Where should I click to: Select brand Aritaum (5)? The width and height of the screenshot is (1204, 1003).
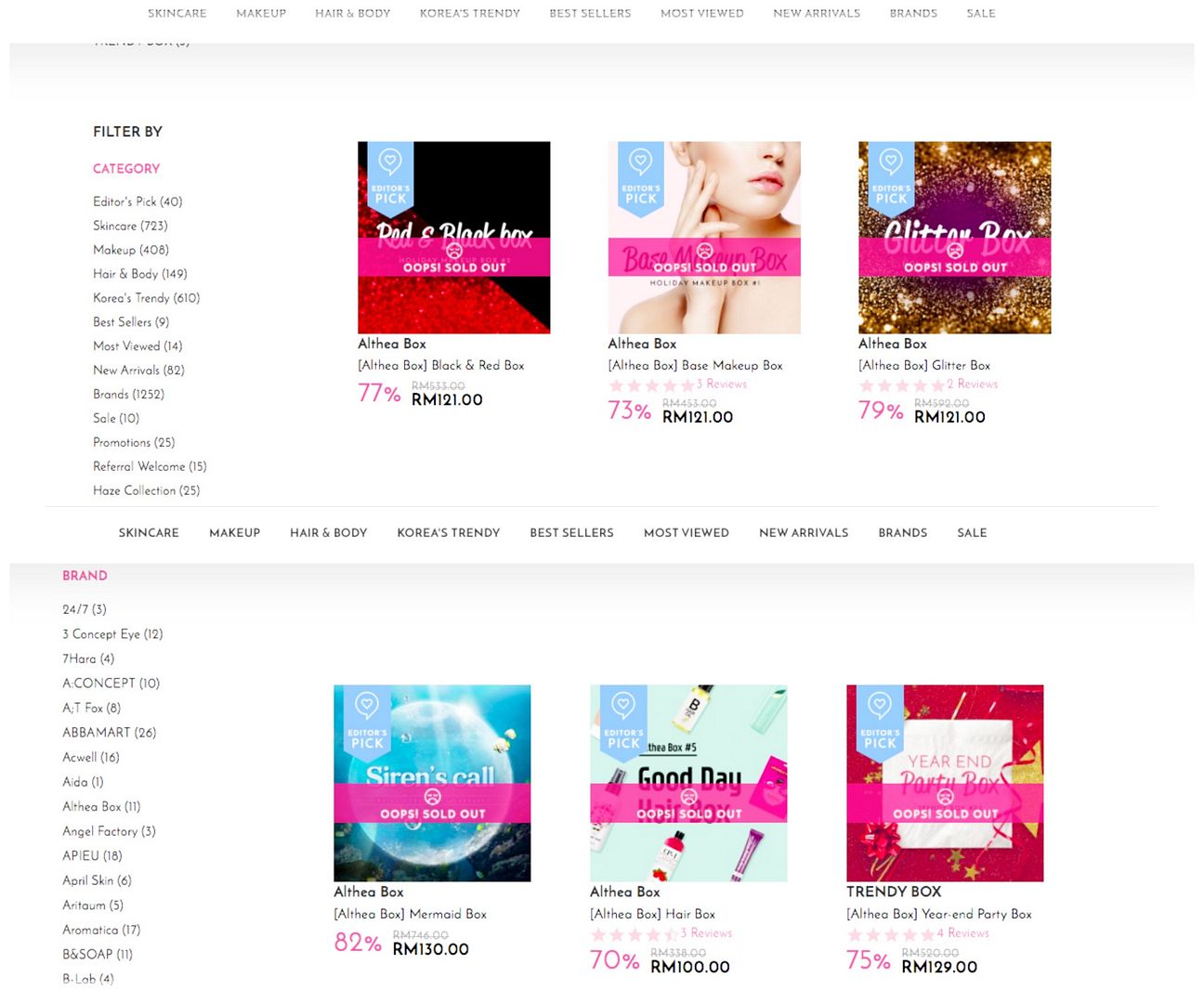(93, 905)
